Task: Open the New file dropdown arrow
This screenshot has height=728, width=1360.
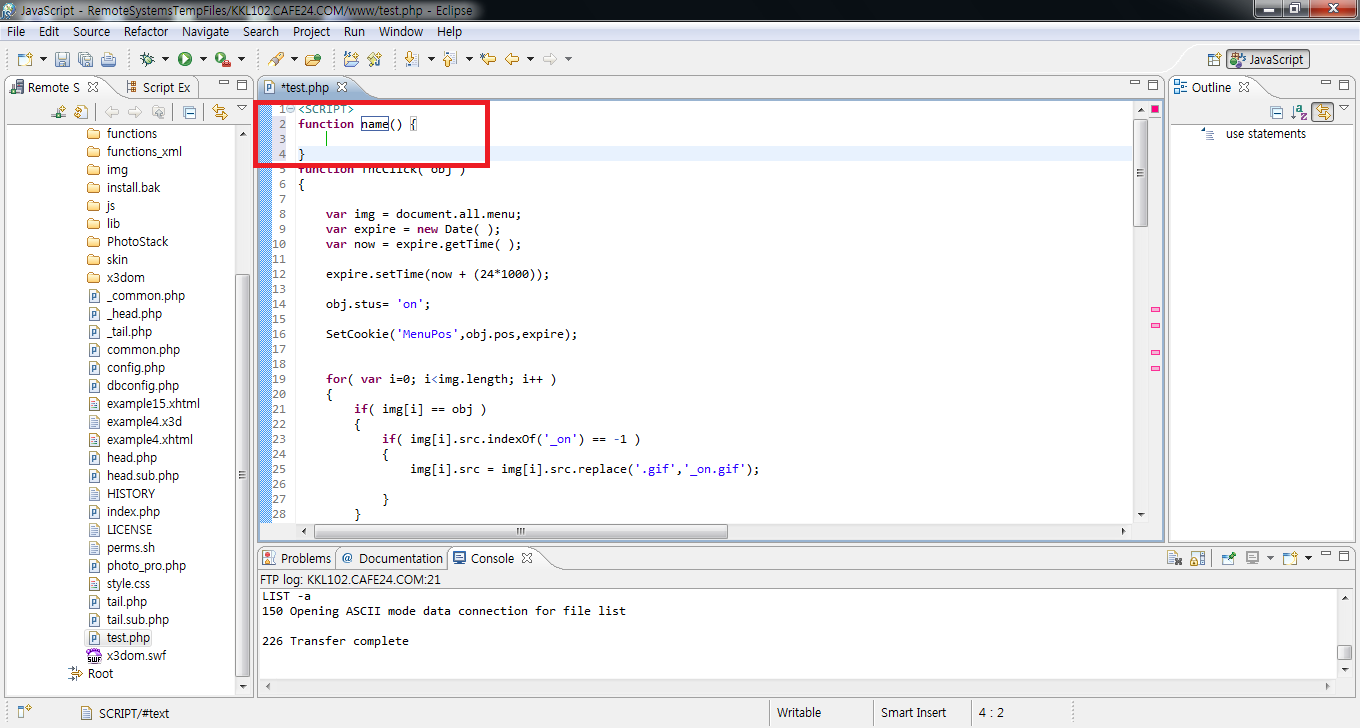Action: coord(43,60)
